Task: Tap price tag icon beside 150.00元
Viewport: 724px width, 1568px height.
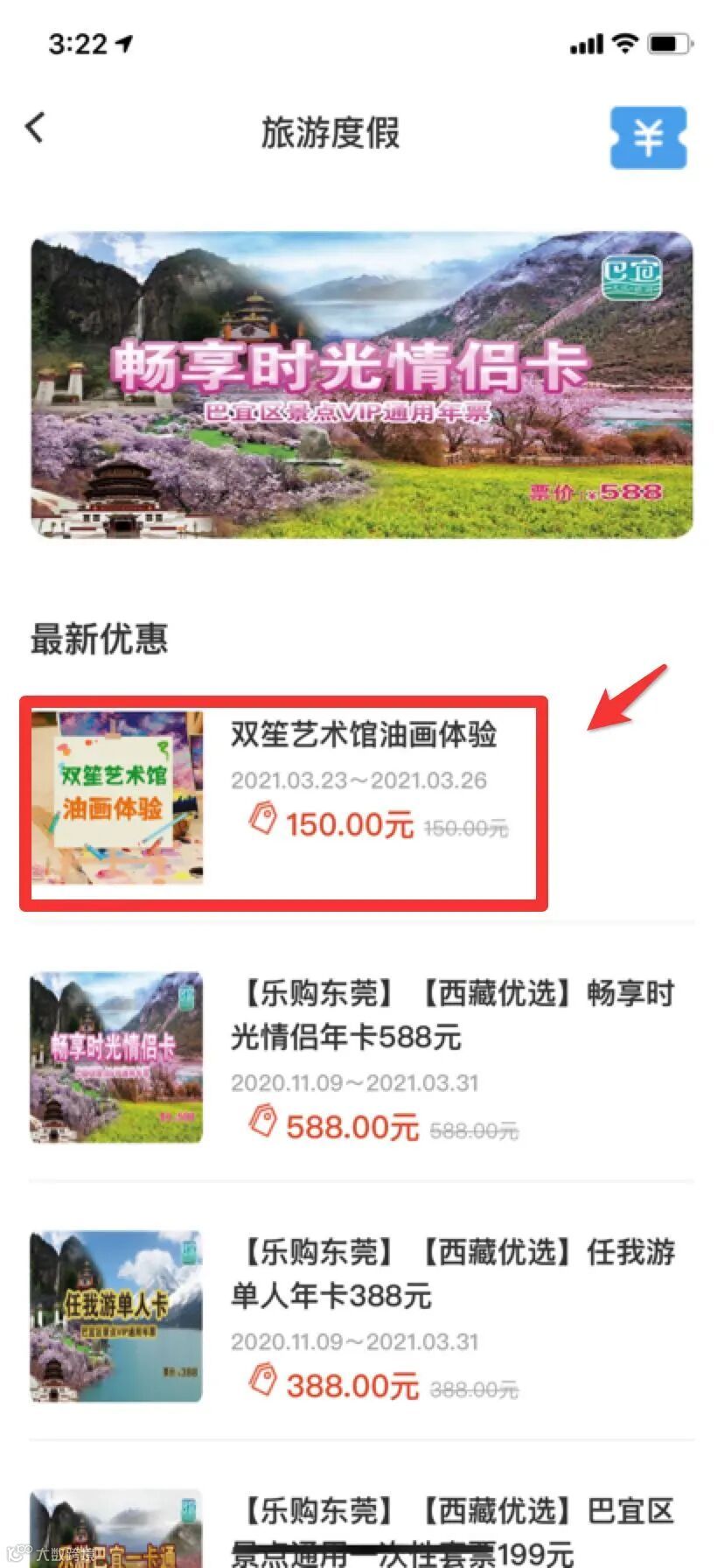Action: coord(262,819)
